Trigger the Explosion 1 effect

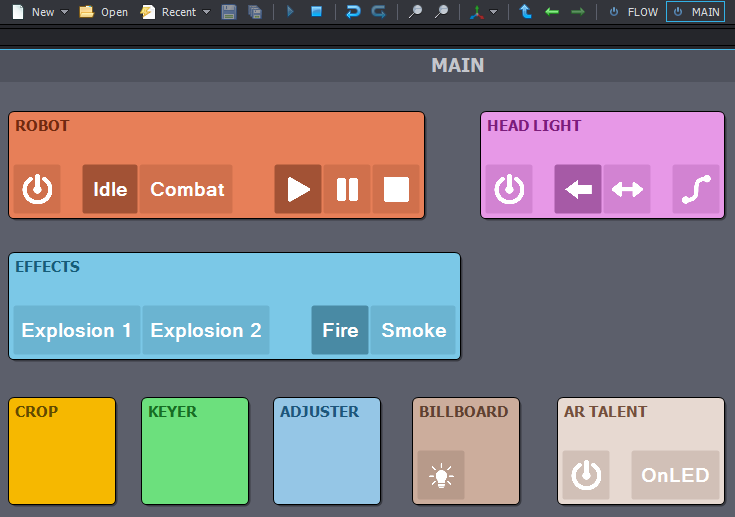tap(77, 330)
